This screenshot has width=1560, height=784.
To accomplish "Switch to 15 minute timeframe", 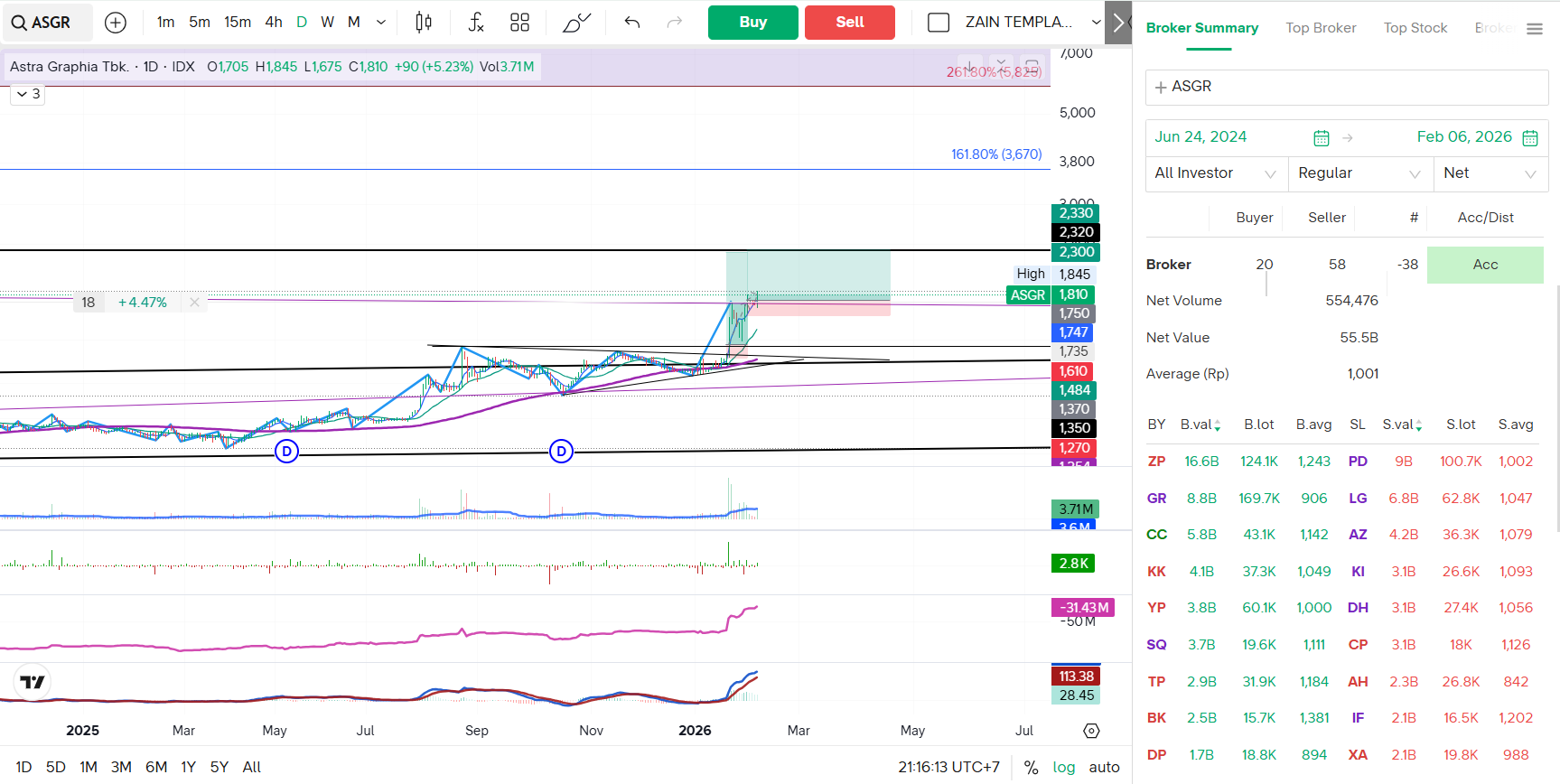I will [238, 23].
